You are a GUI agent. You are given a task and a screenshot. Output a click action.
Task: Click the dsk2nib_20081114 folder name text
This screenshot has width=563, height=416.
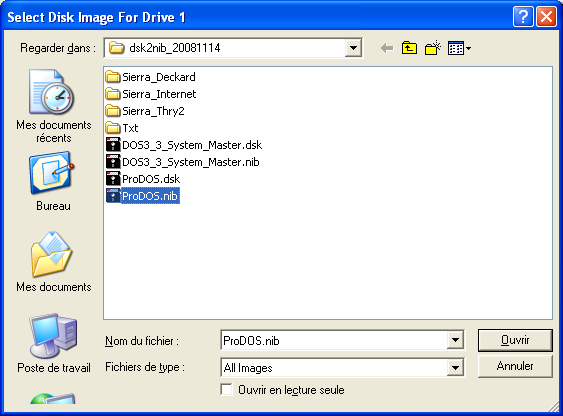(175, 48)
